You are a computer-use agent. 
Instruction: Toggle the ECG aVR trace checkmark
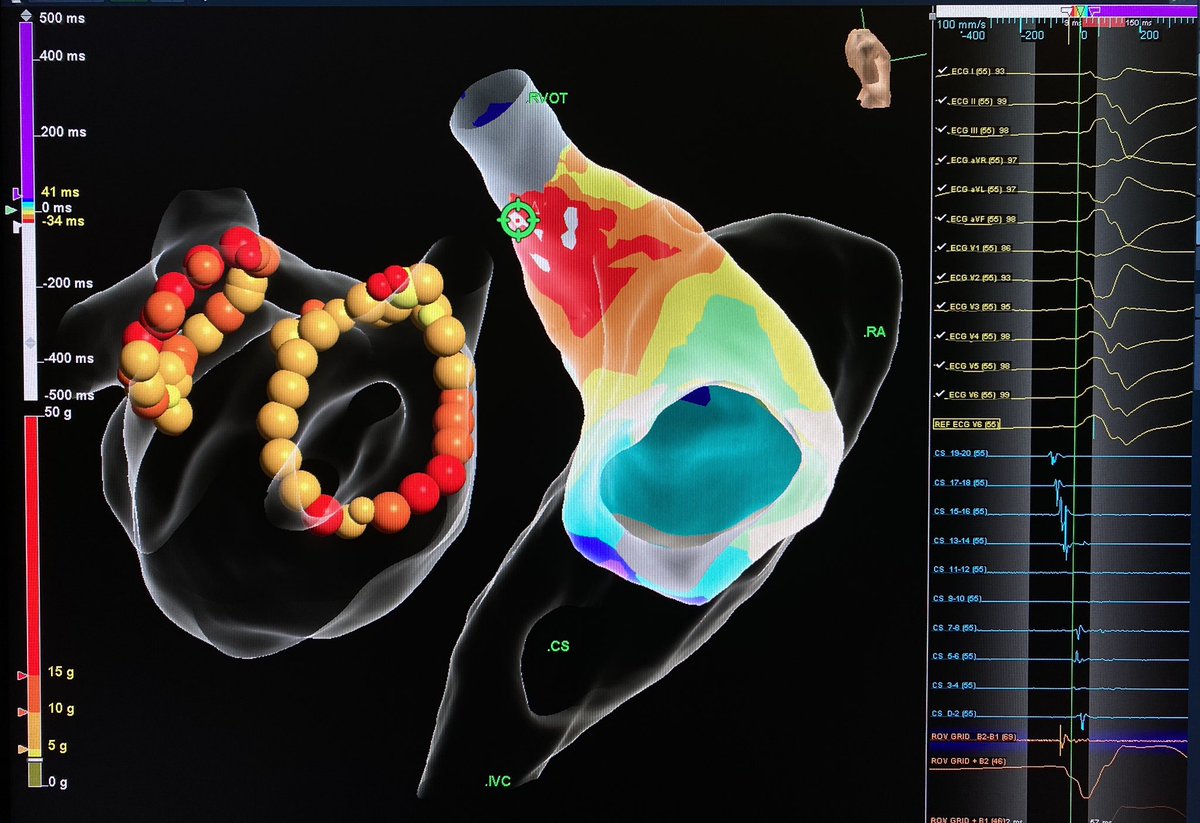(940, 160)
